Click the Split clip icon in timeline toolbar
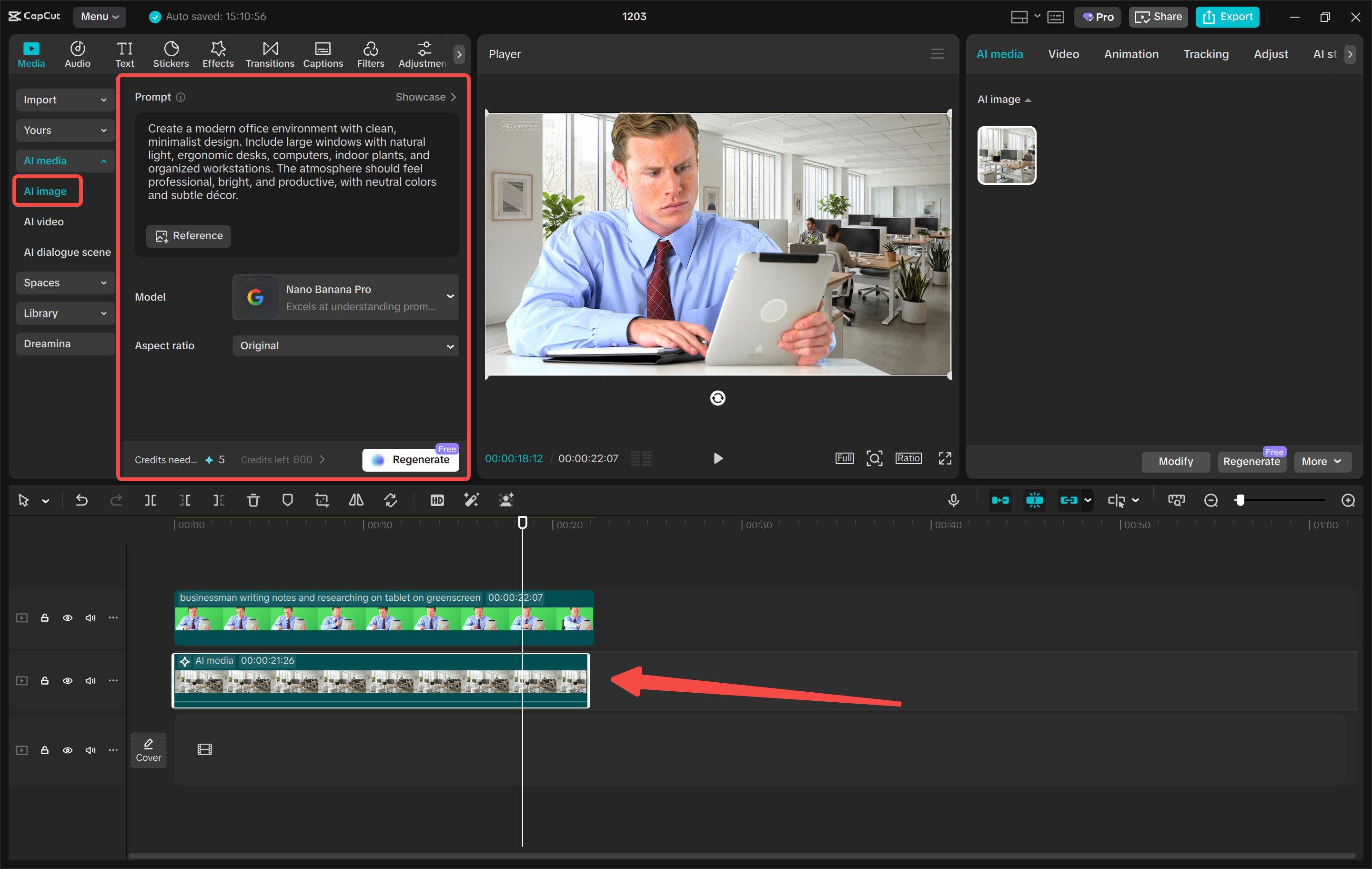The height and width of the screenshot is (869, 1372). (151, 500)
